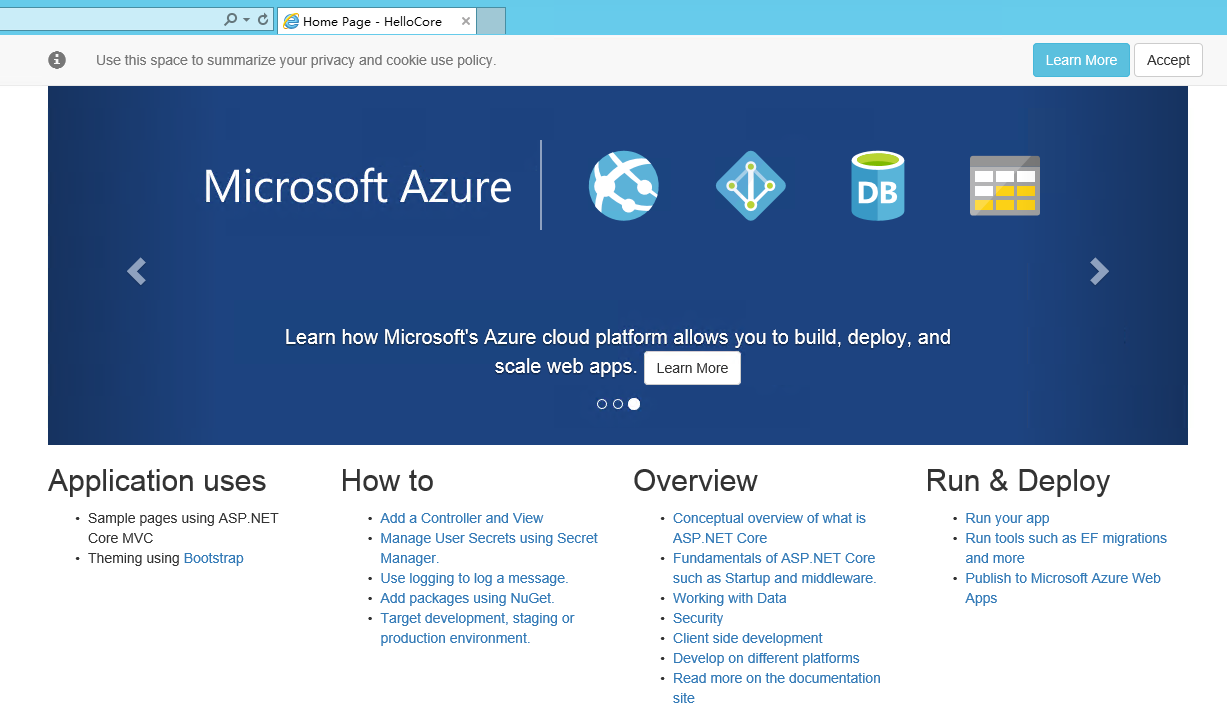Close the Home Page - HelloCore tab

click(466, 21)
